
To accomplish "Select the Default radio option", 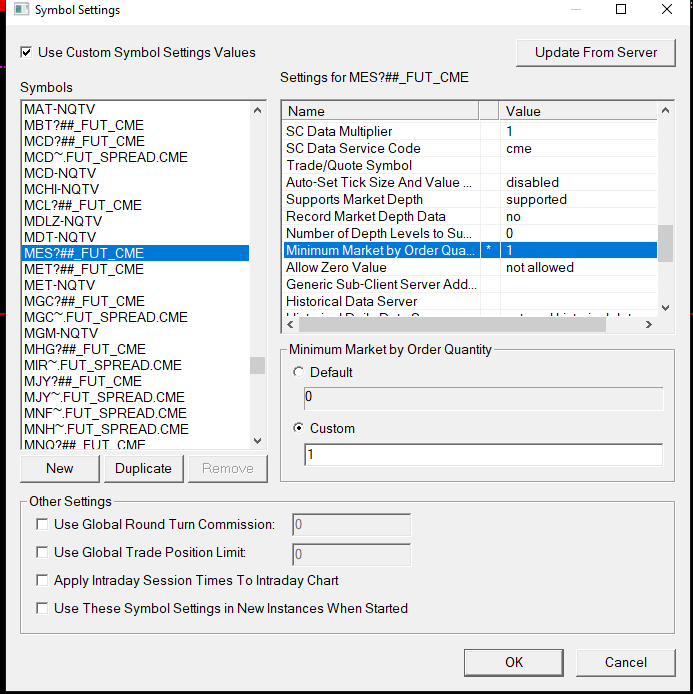I will click(x=299, y=372).
